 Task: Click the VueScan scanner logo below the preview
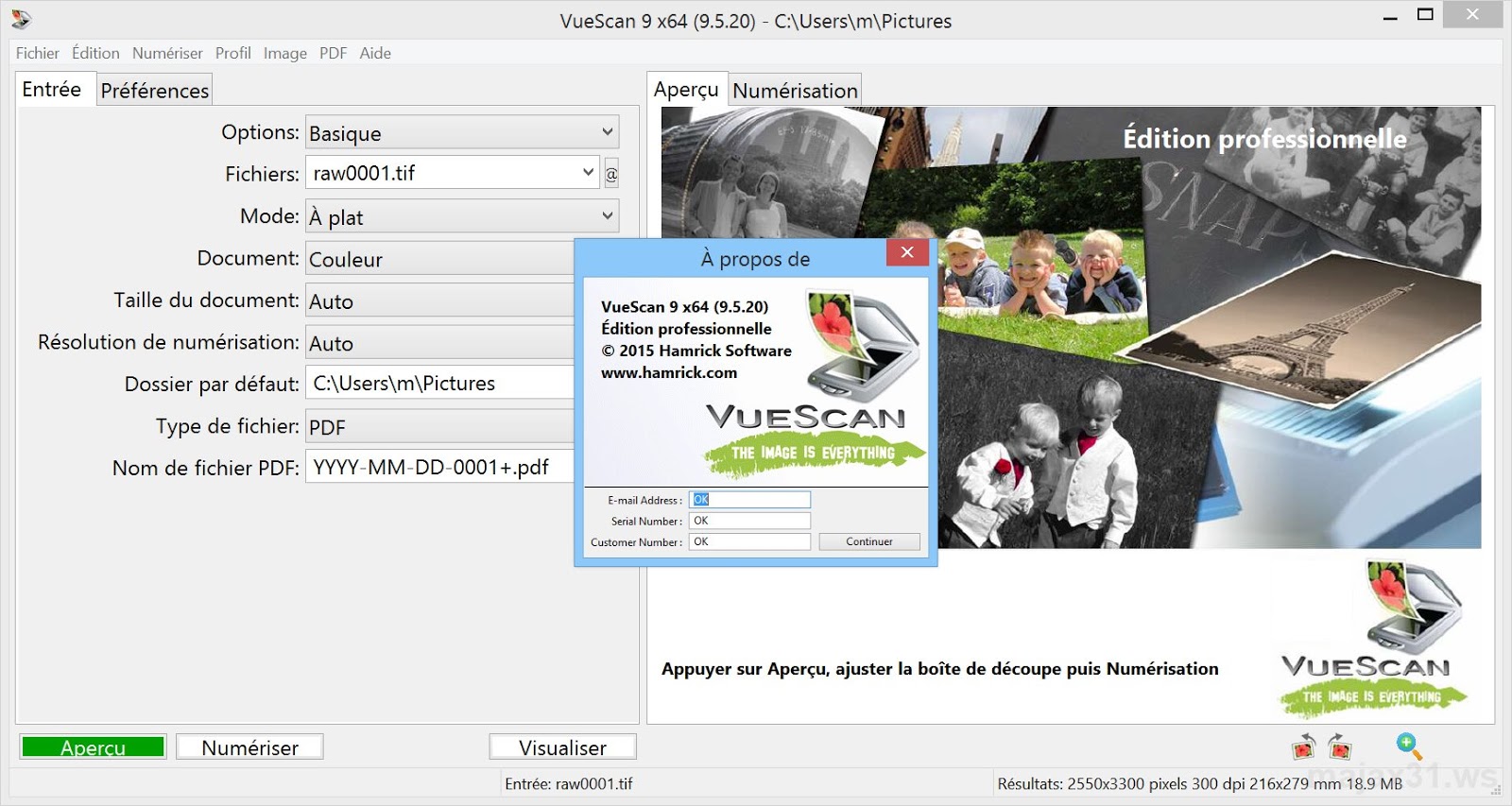pos(1413,606)
